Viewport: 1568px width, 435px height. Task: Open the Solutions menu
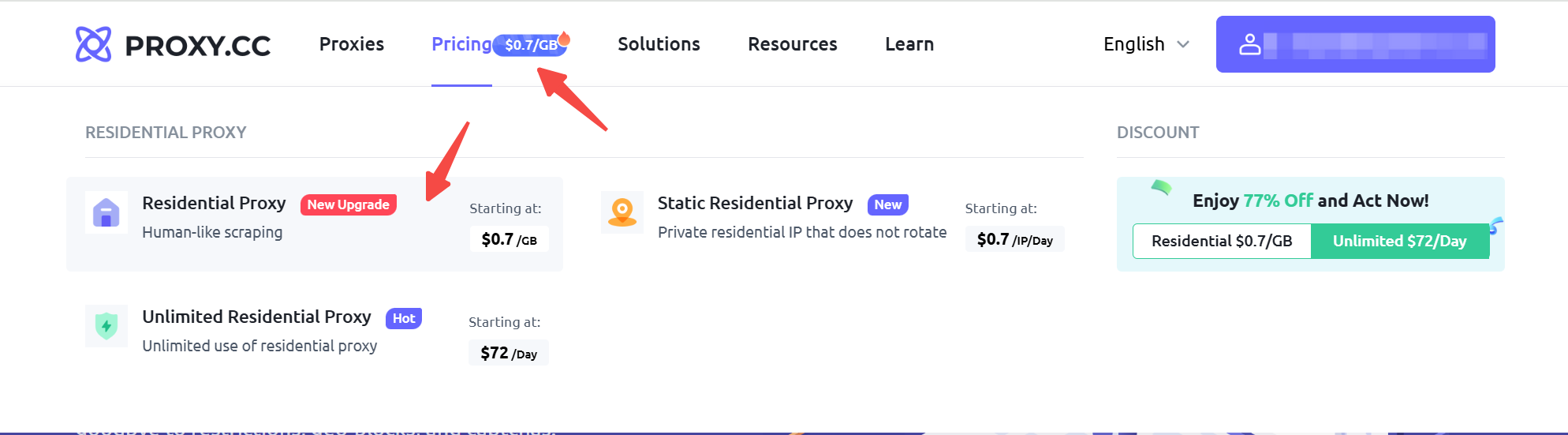click(x=659, y=44)
